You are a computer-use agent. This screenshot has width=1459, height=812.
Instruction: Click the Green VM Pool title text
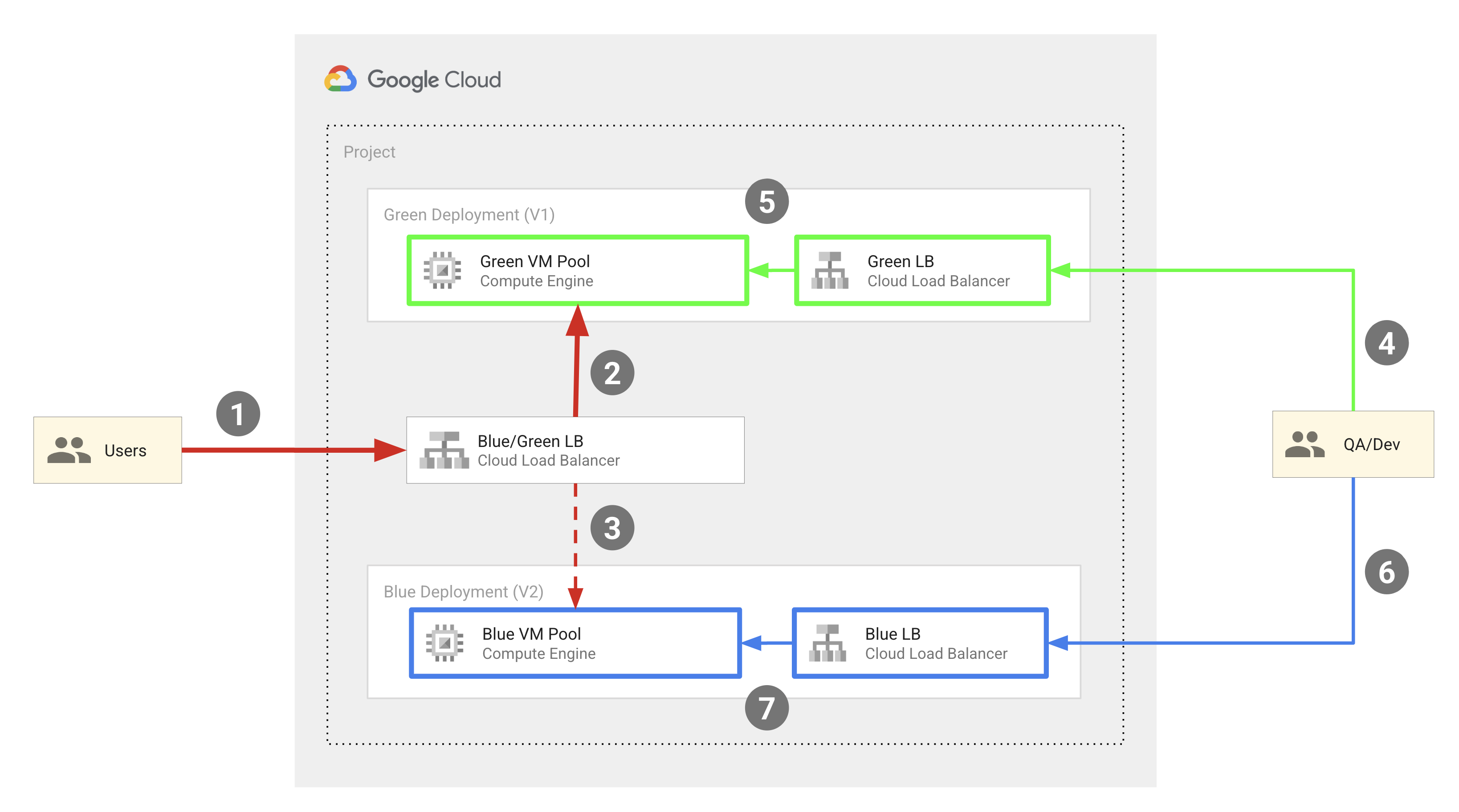tap(535, 261)
